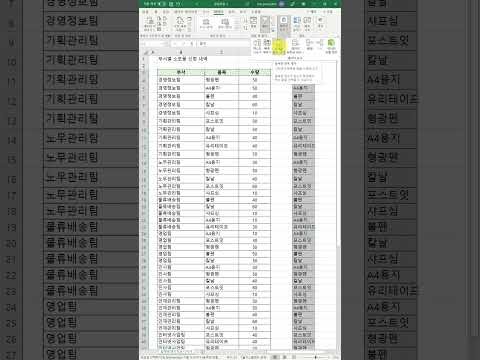Adjust the zoom slider in status bar
Viewport: 480px width, 360px height.
click(x=316, y=357)
